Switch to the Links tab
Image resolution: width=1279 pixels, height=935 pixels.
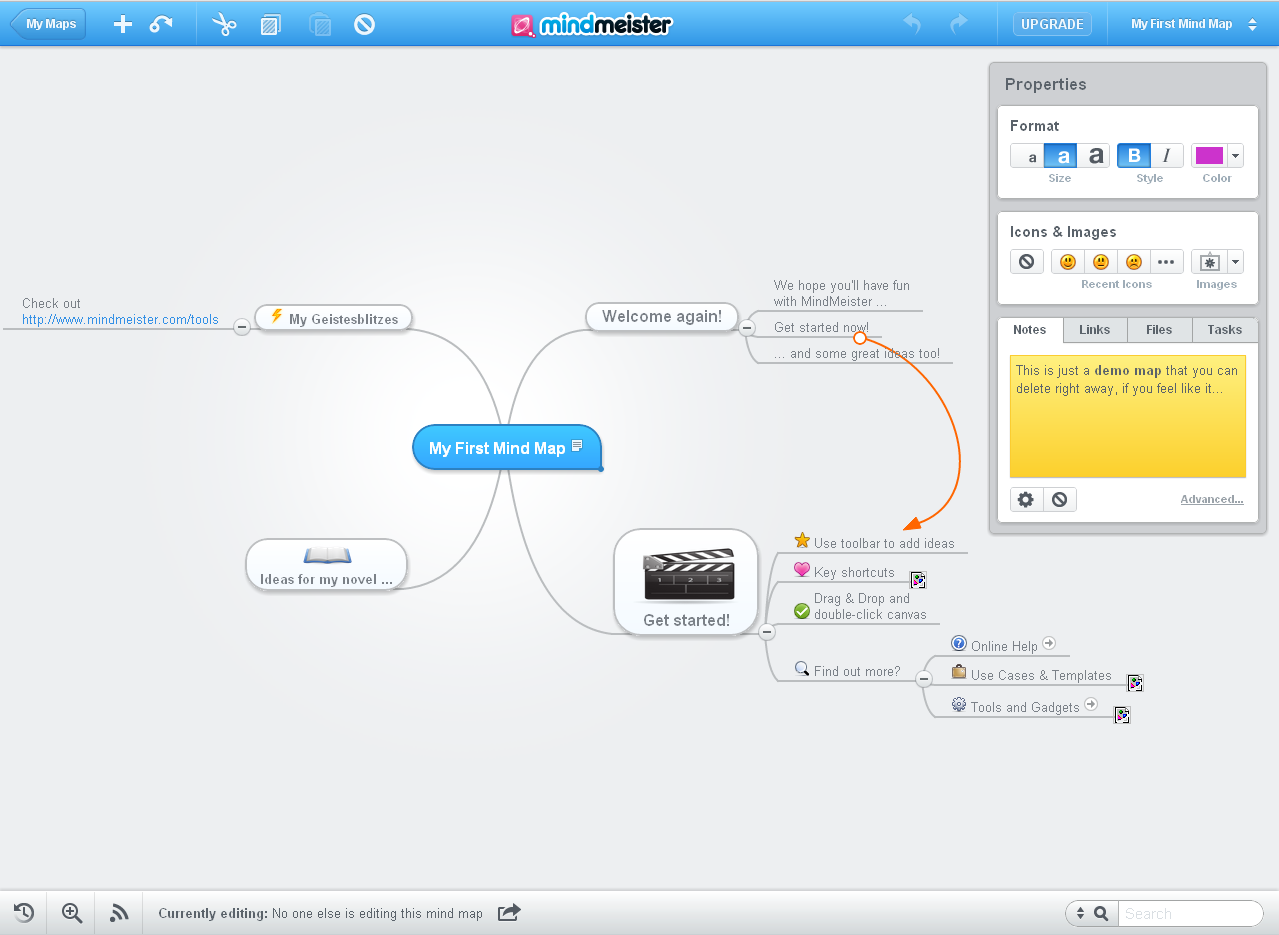click(1095, 330)
